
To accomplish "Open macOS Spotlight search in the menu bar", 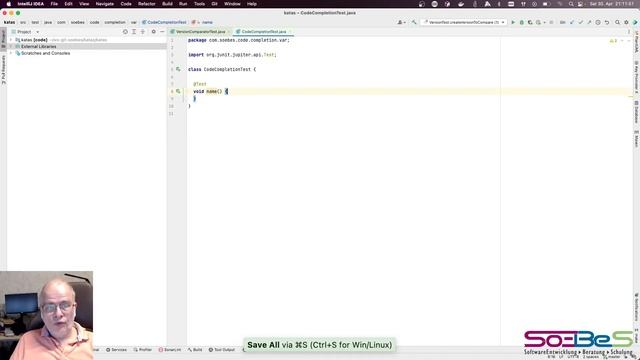I will pyautogui.click(x=571, y=4).
